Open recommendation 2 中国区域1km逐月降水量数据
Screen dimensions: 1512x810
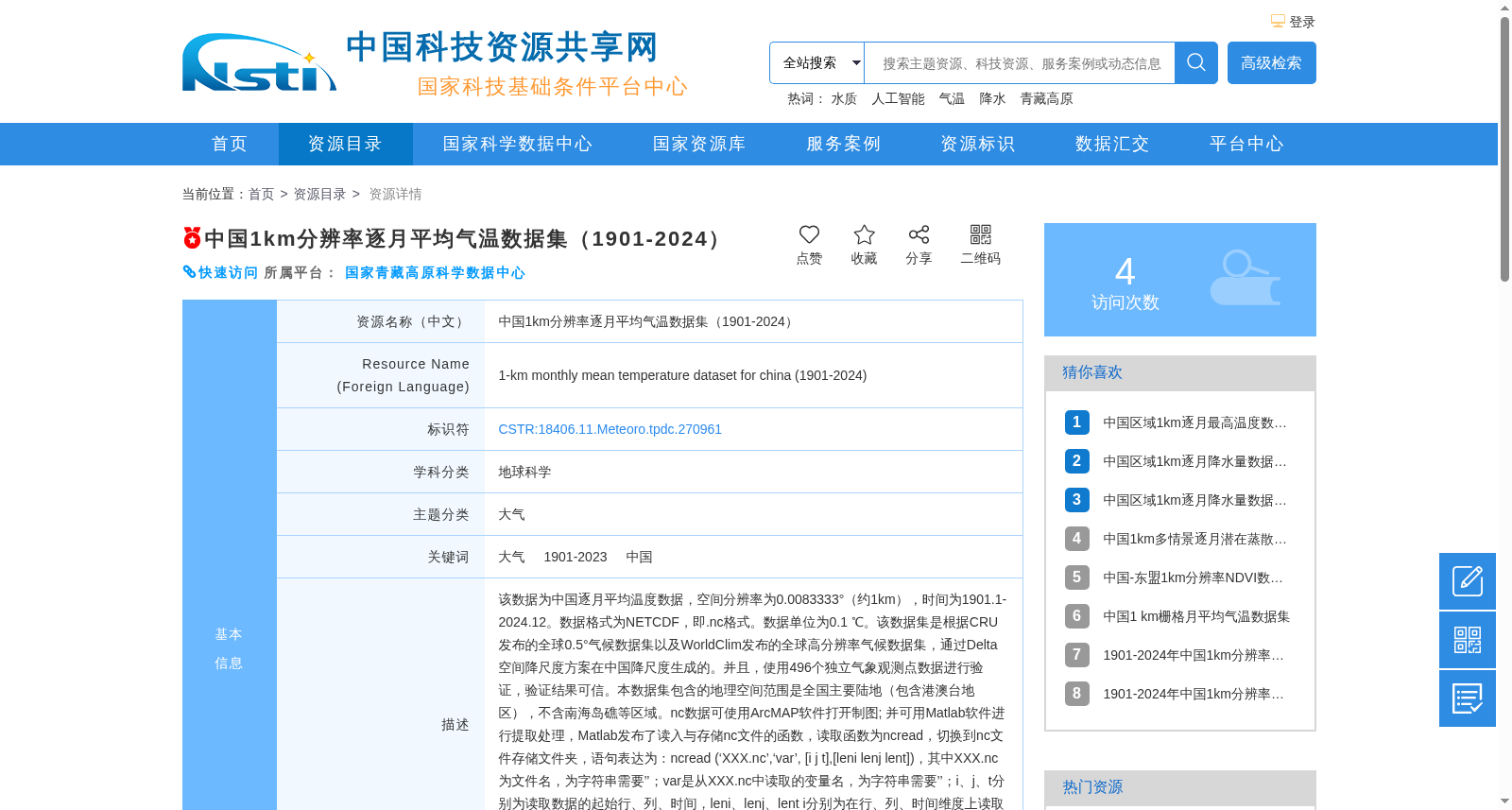coord(1194,461)
